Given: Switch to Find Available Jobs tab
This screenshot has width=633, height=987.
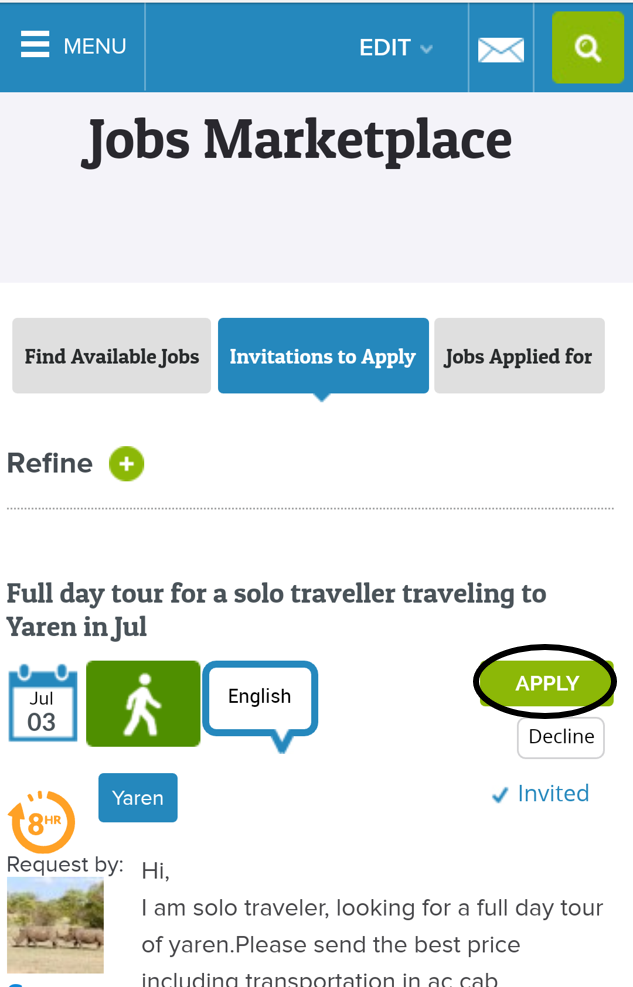Looking at the screenshot, I should (112, 356).
